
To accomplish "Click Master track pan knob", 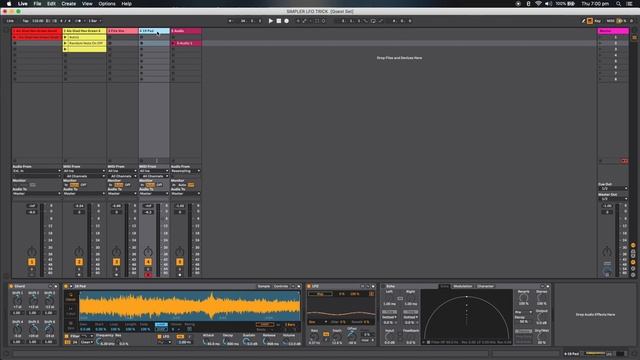I will point(607,251).
